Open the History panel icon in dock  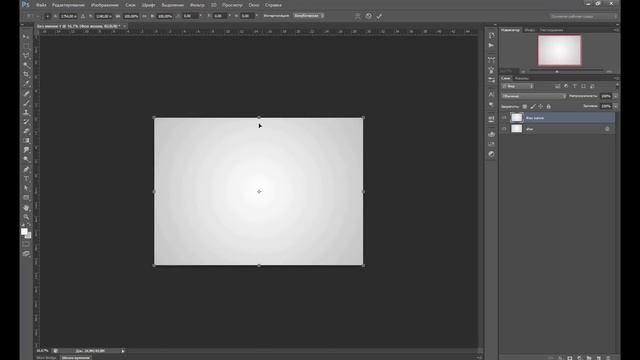pyautogui.click(x=491, y=36)
